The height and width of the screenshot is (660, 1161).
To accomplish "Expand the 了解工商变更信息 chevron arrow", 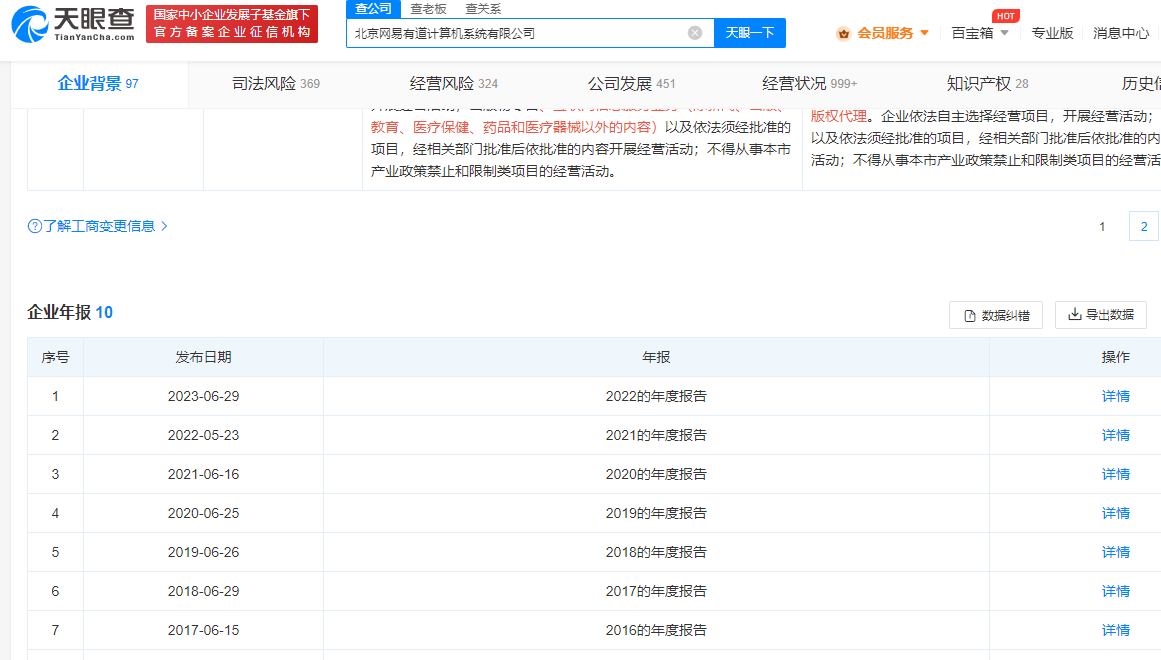I will [164, 227].
